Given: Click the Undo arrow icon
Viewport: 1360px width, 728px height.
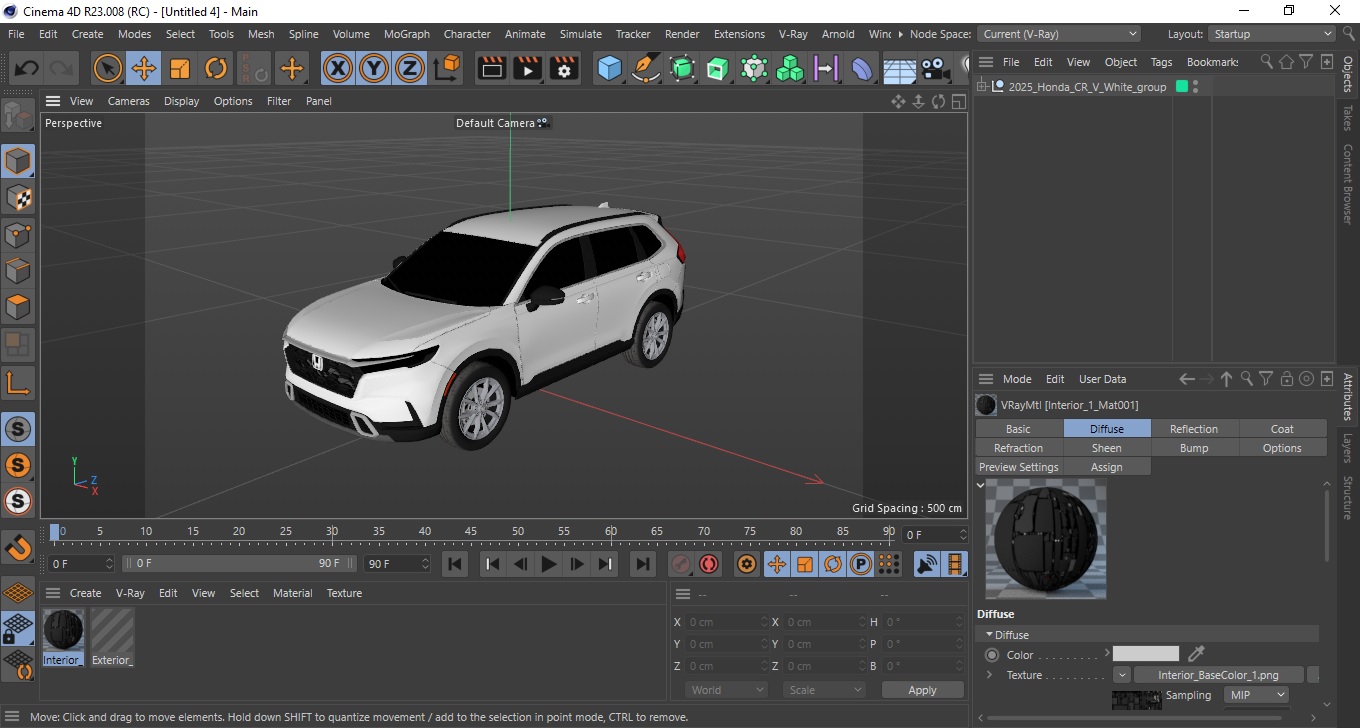Looking at the screenshot, I should (x=27, y=69).
